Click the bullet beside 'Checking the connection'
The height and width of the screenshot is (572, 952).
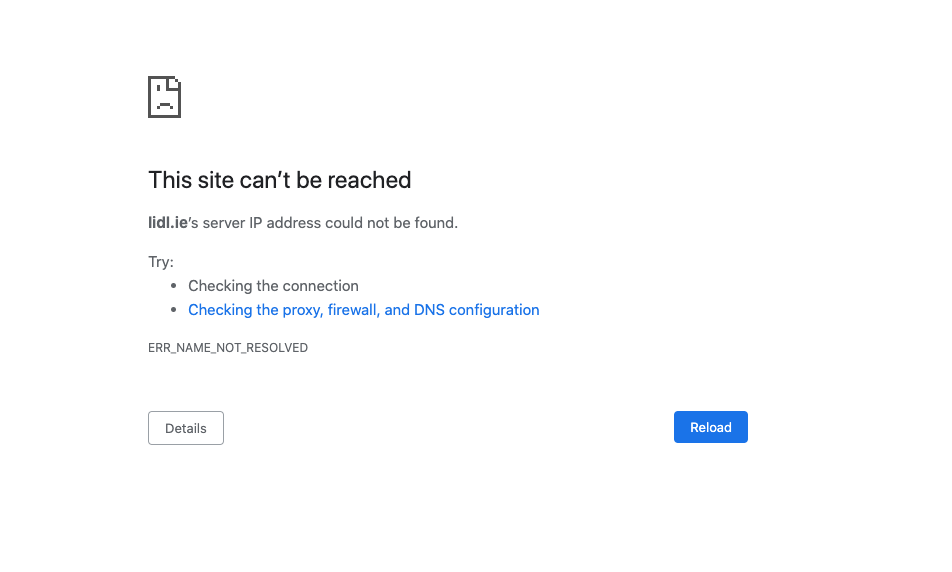click(174, 285)
